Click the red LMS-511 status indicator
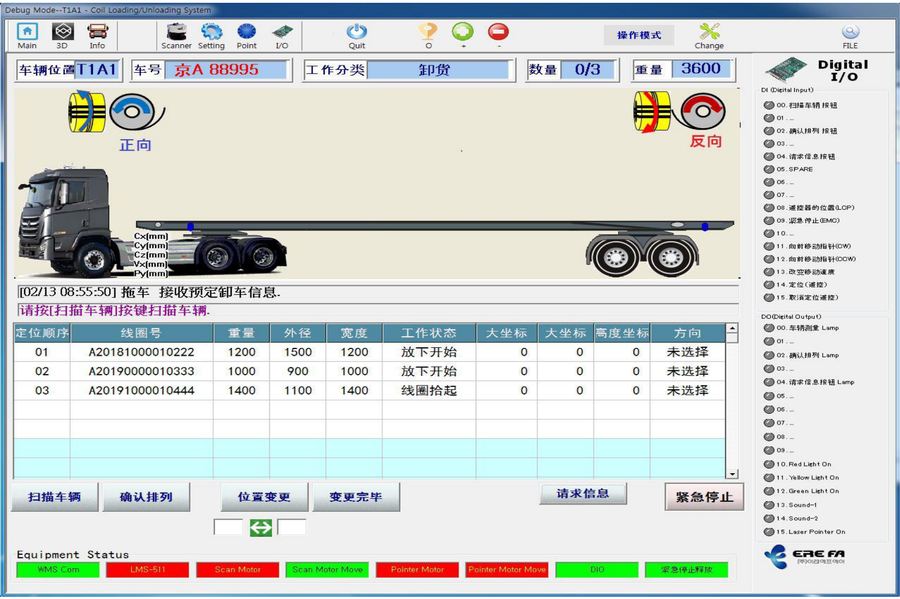 point(148,570)
